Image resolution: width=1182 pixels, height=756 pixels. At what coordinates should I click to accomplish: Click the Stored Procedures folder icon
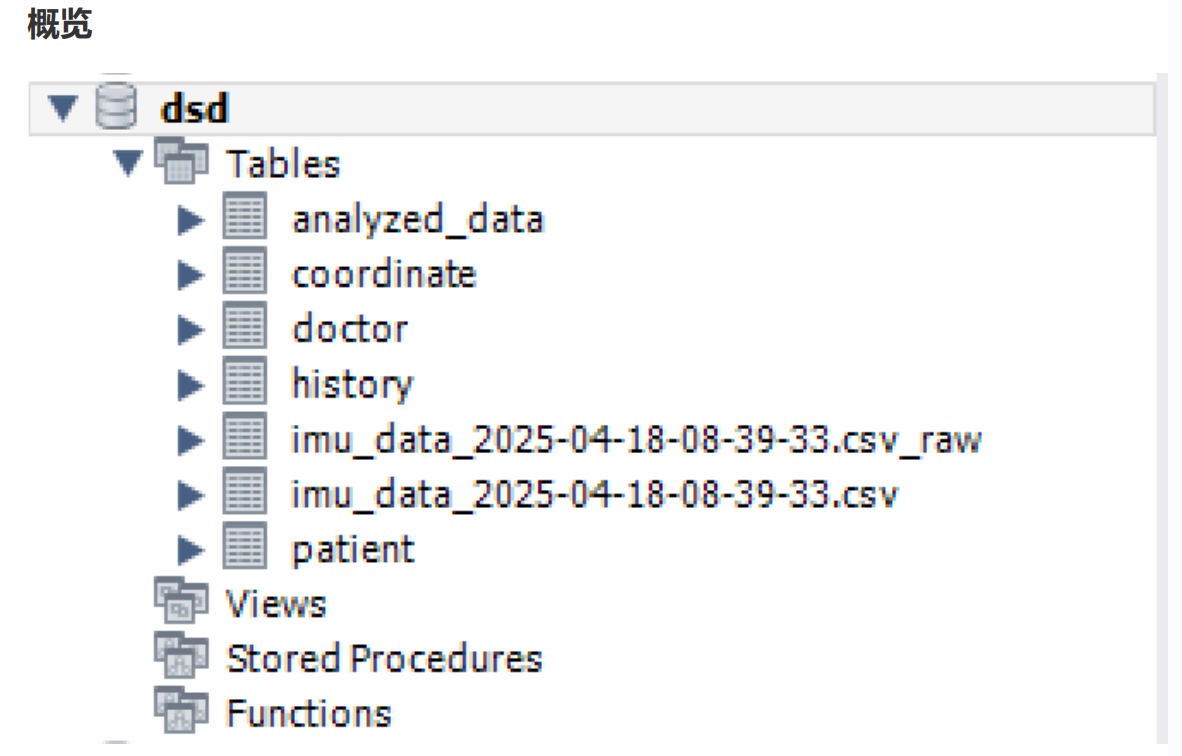[x=181, y=657]
